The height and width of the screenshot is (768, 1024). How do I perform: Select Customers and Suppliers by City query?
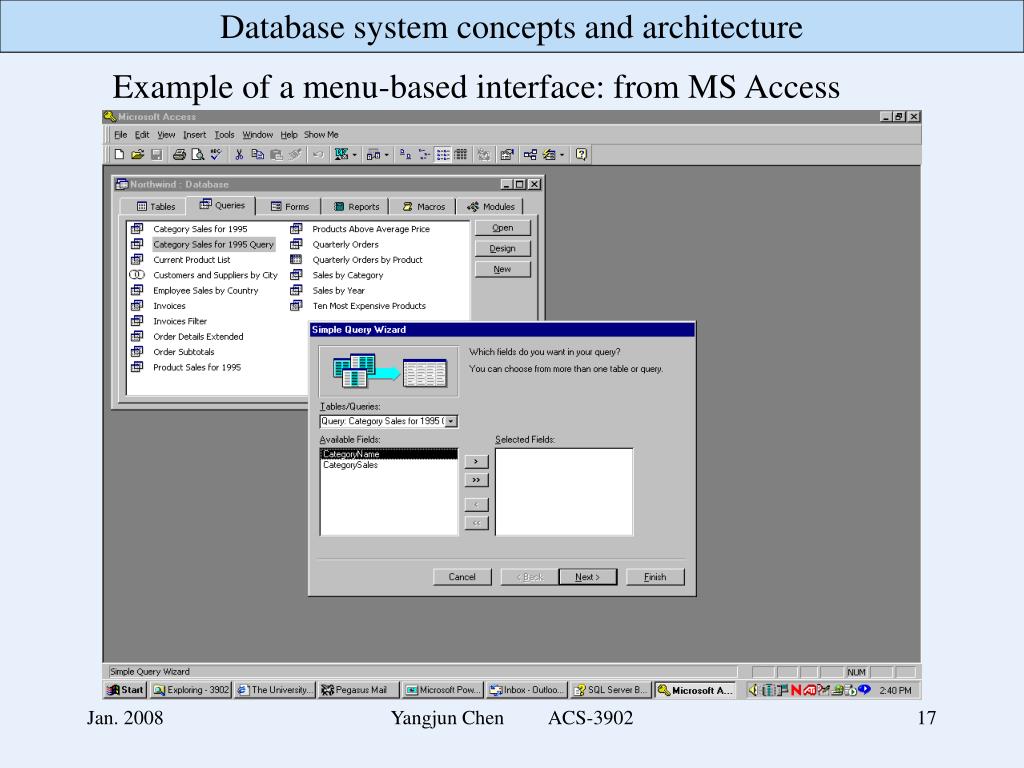tap(204, 275)
